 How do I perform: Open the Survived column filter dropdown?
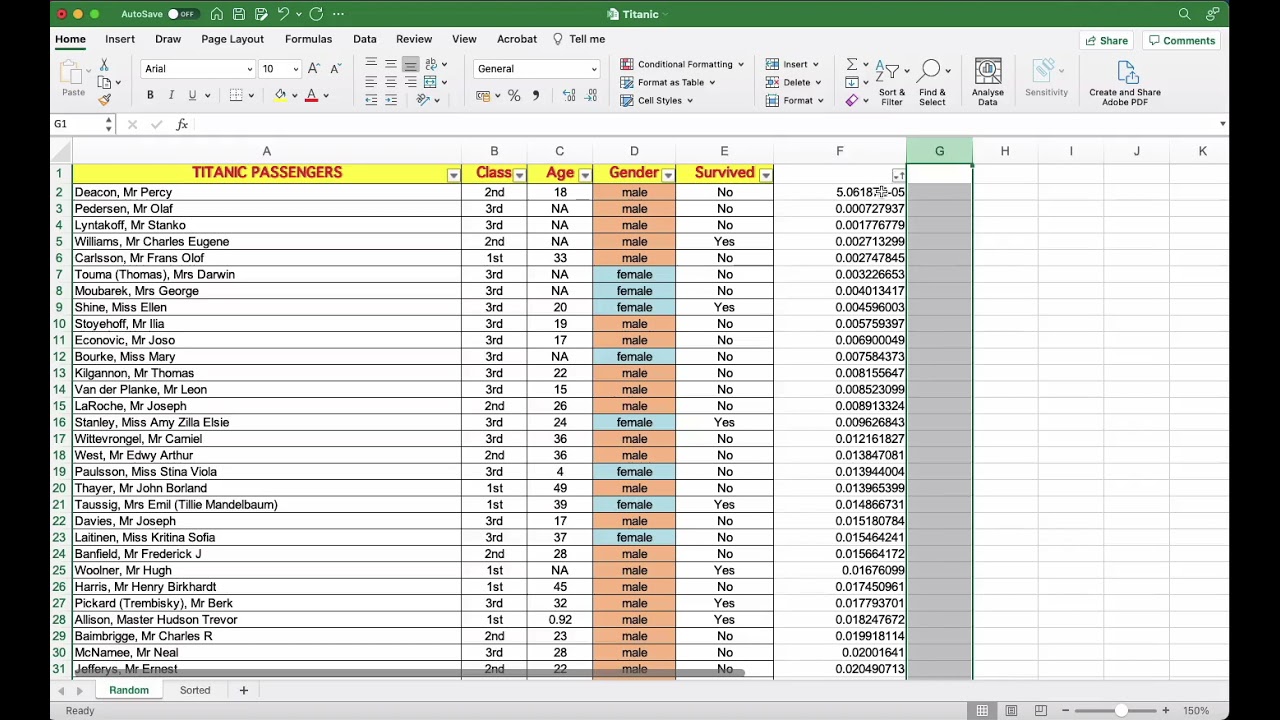(x=766, y=175)
